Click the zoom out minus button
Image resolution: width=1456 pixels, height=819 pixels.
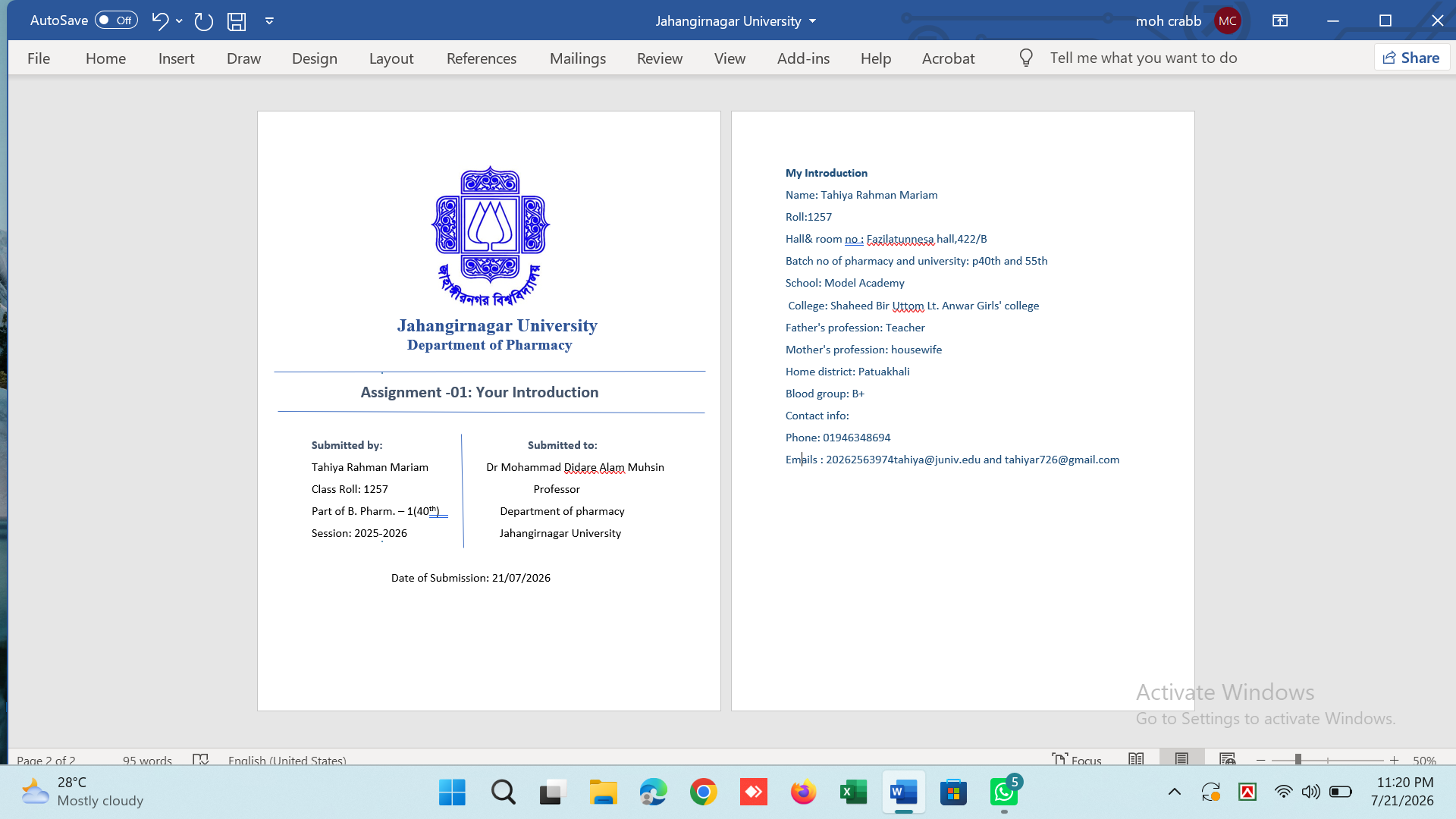tap(1260, 760)
